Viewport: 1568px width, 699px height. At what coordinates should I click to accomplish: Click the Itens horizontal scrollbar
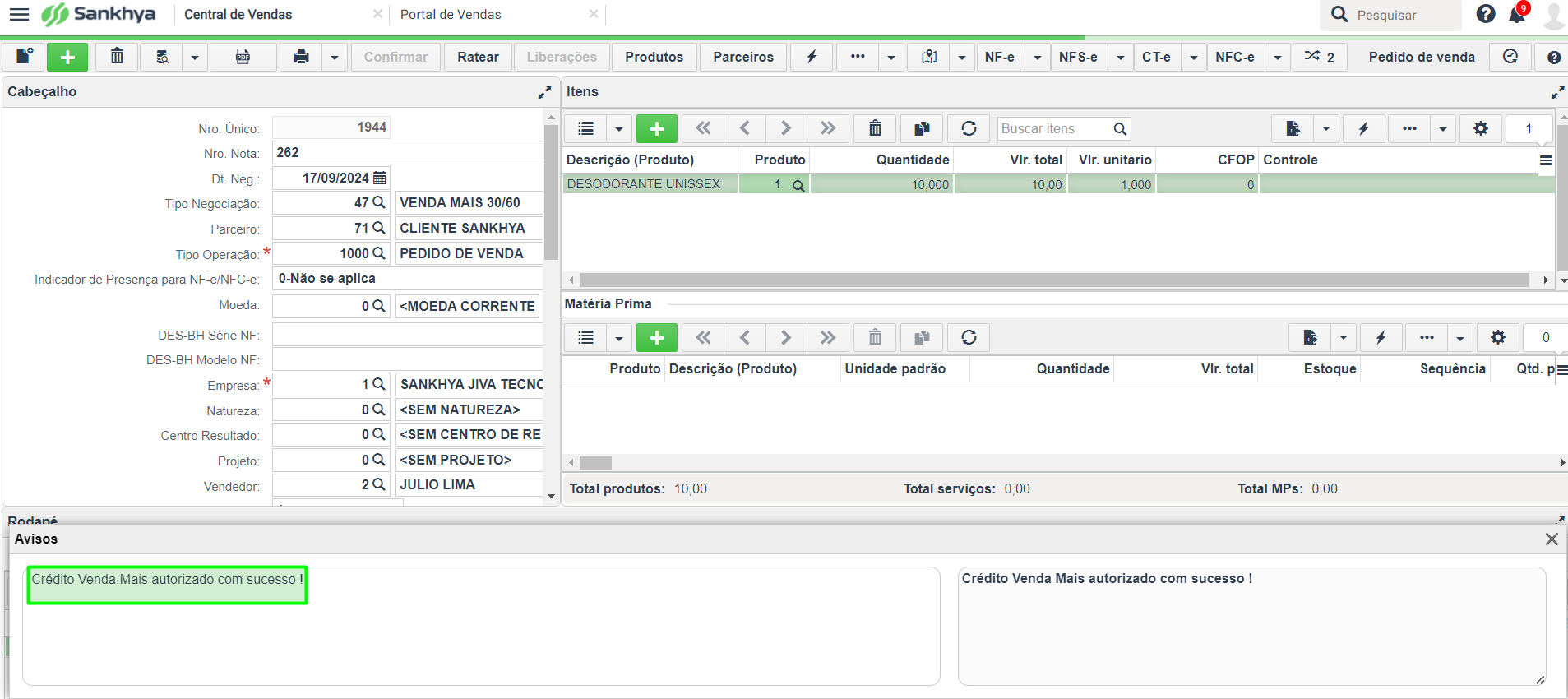click(1053, 280)
